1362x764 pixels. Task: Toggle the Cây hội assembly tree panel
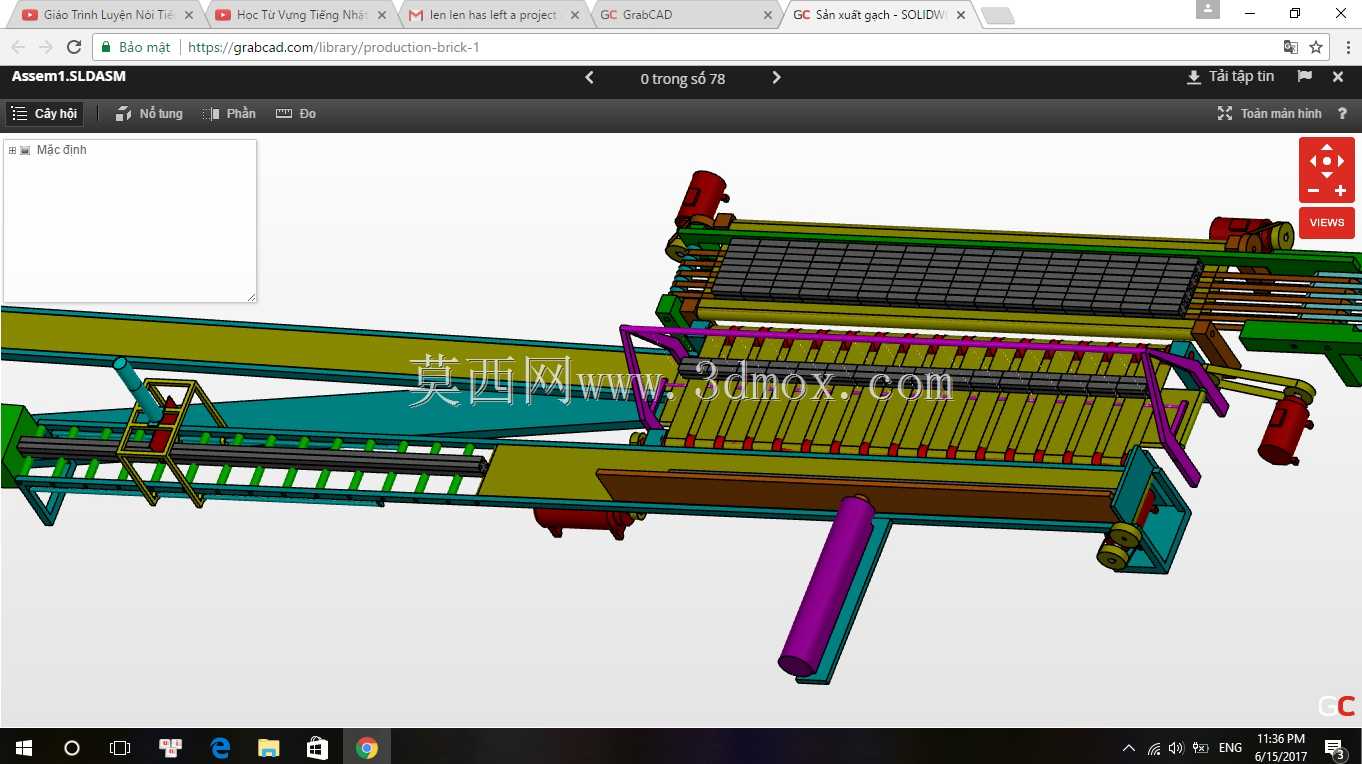tap(44, 114)
